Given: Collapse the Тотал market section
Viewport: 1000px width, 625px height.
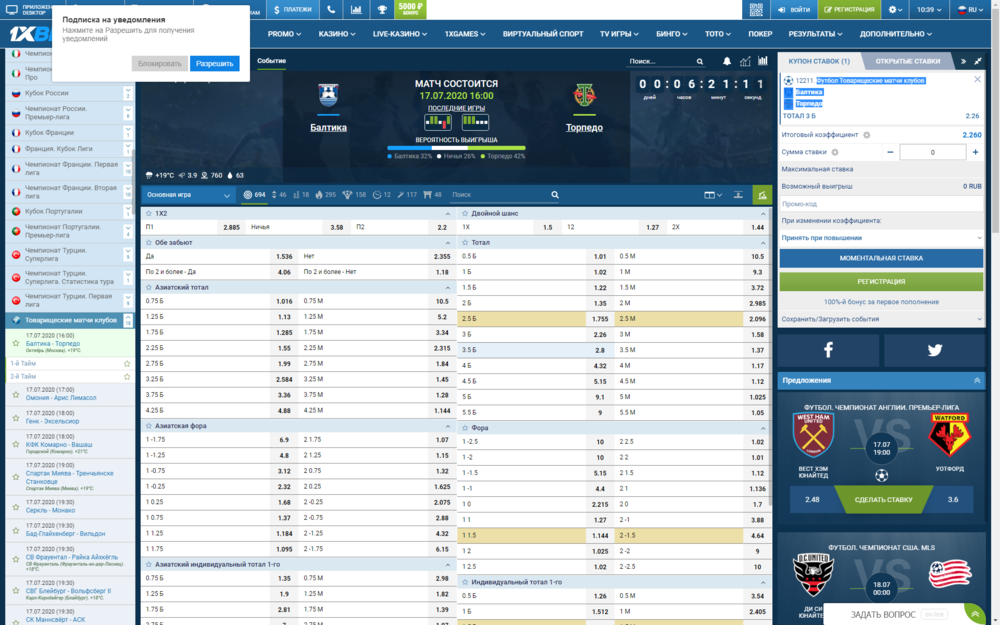Looking at the screenshot, I should (x=763, y=243).
